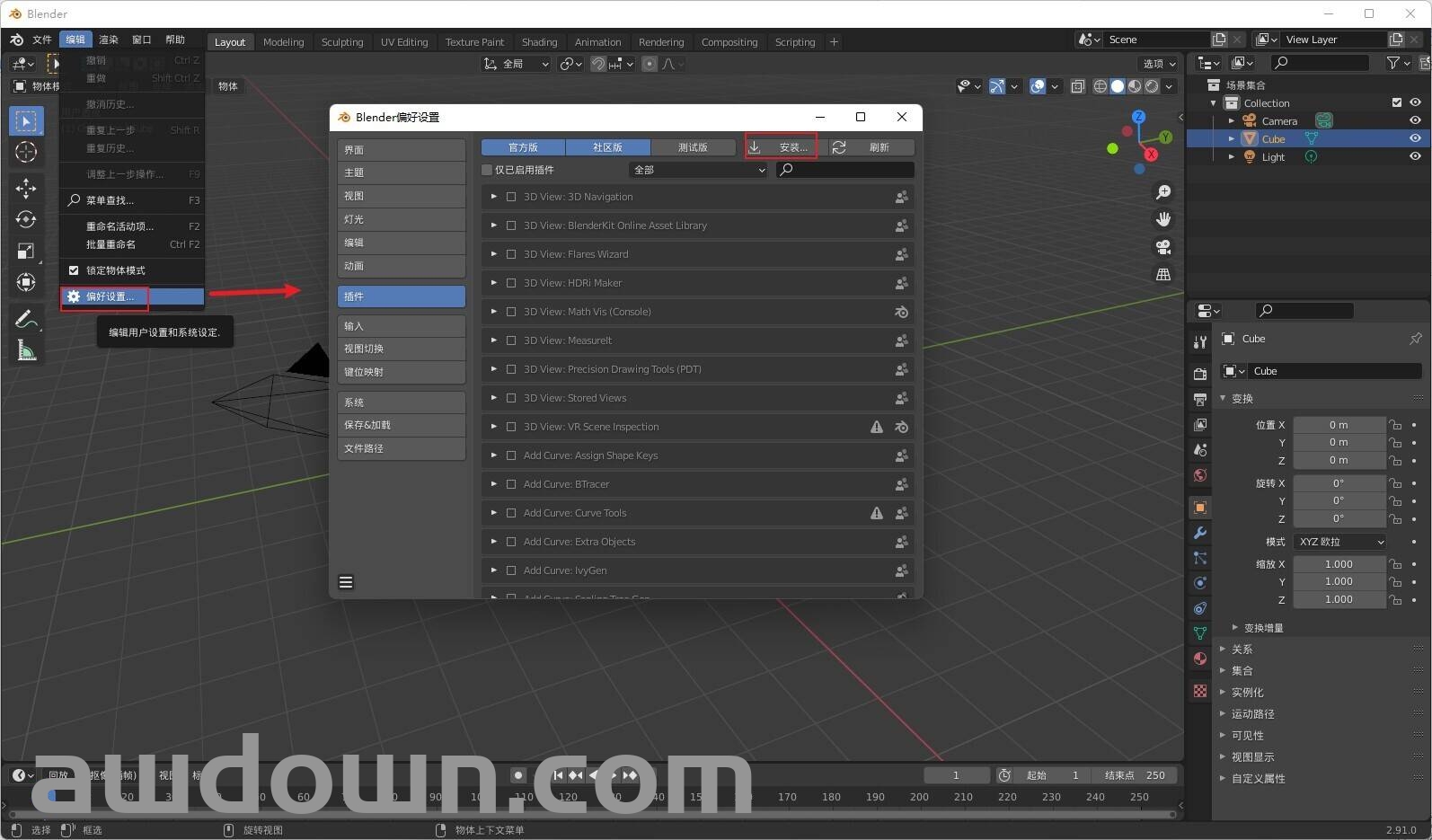
Task: Select the Cursor tool in the left toolbar
Action: pyautogui.click(x=26, y=152)
